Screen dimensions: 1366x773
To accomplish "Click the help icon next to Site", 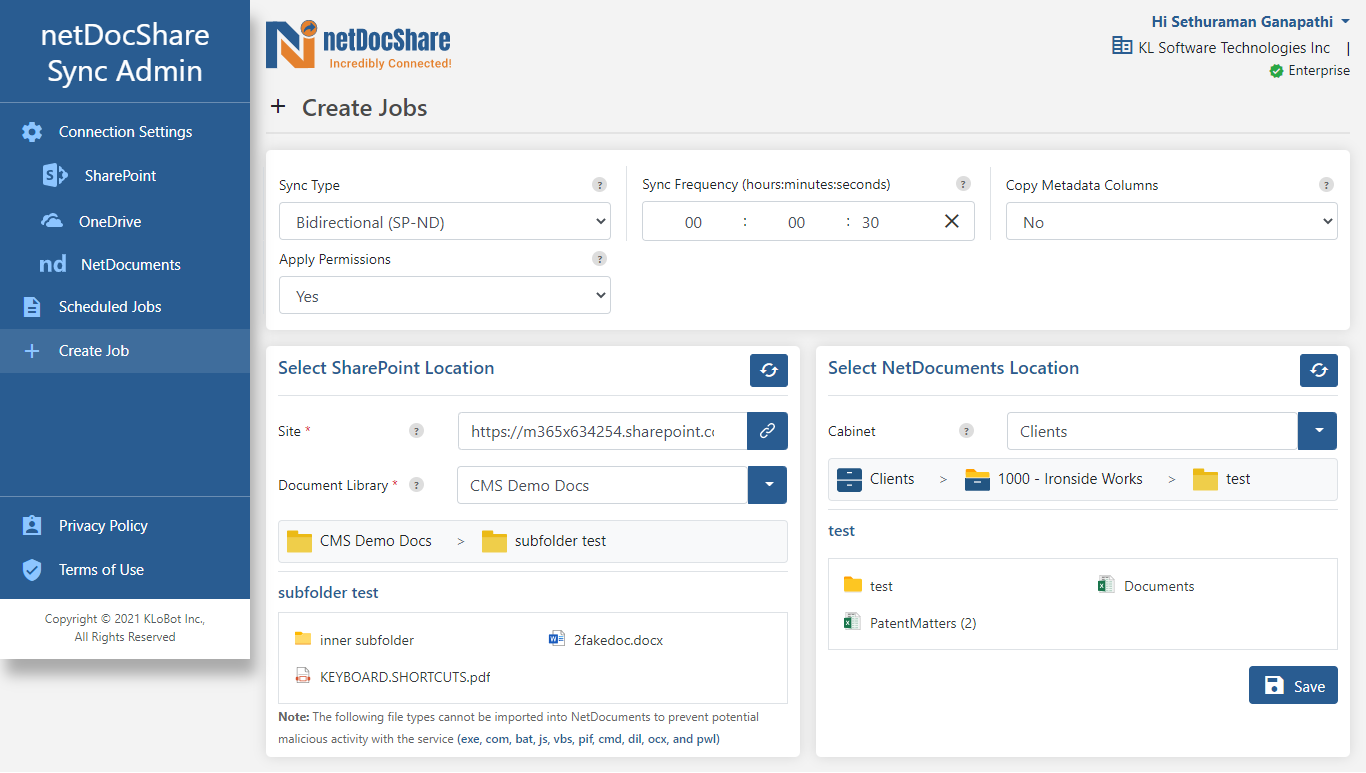I will click(416, 431).
